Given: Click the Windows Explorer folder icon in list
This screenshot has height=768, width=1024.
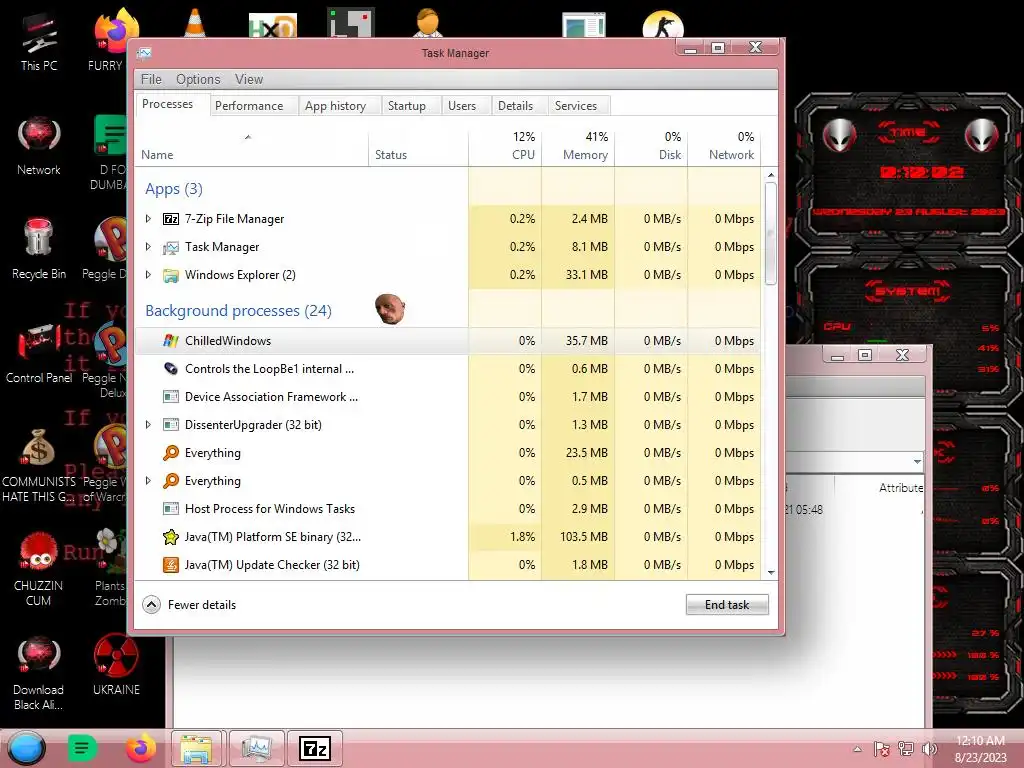Looking at the screenshot, I should (x=170, y=275).
